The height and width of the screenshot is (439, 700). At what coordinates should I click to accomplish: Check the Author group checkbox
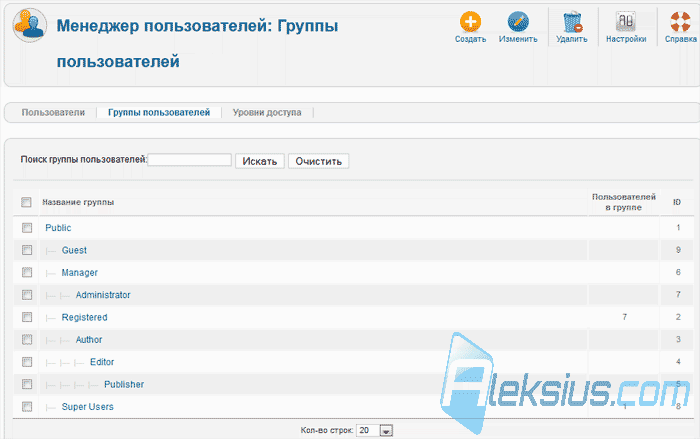27,339
